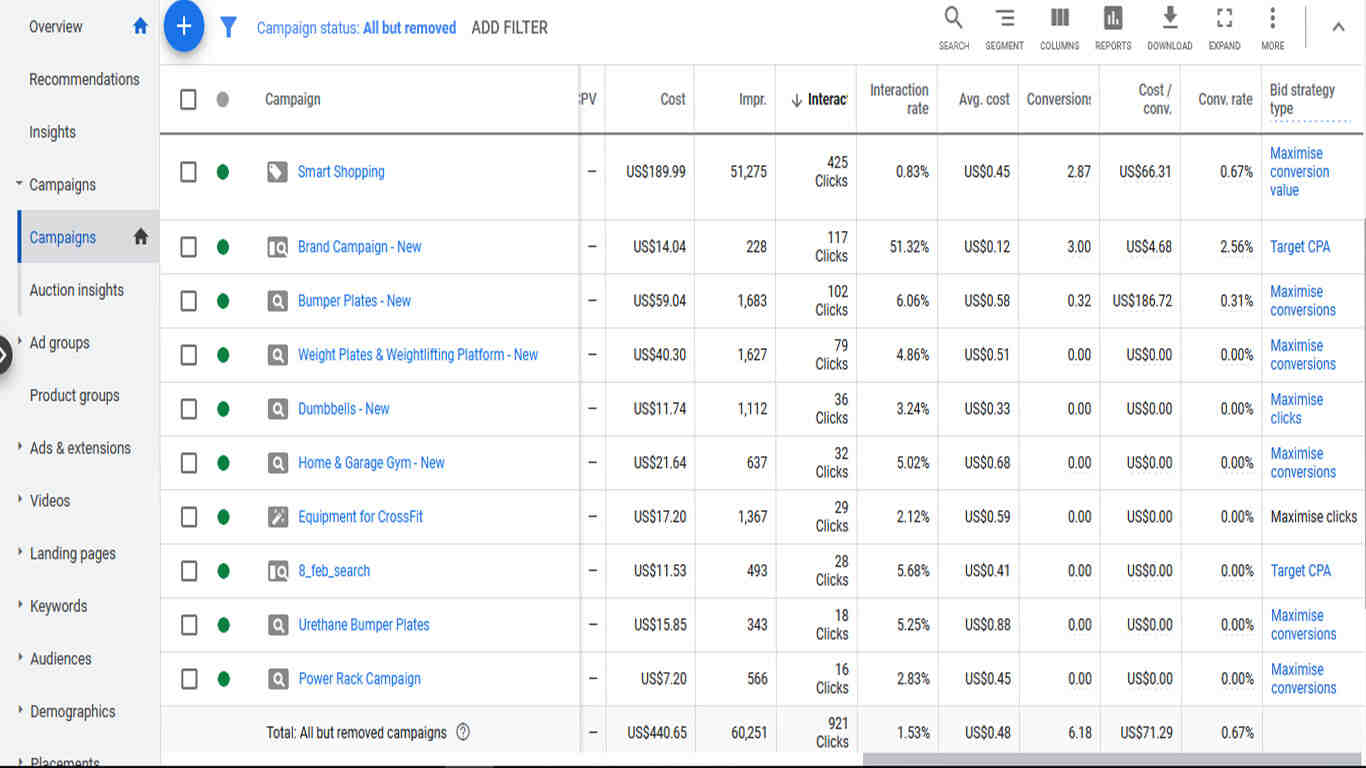Expand the Audiences sidebar section
Viewport: 1366px width, 768px height.
point(19,658)
